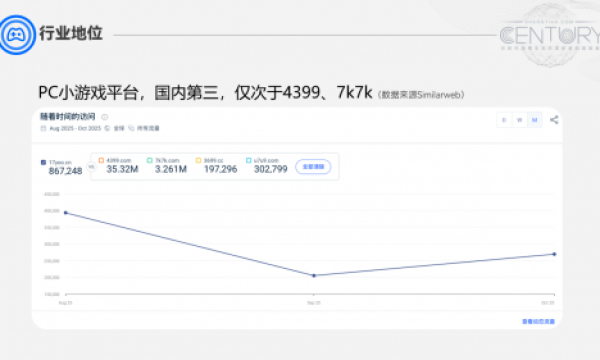The height and width of the screenshot is (360, 600).
Task: Click the 所有流量 traffic label
Action: [148, 128]
